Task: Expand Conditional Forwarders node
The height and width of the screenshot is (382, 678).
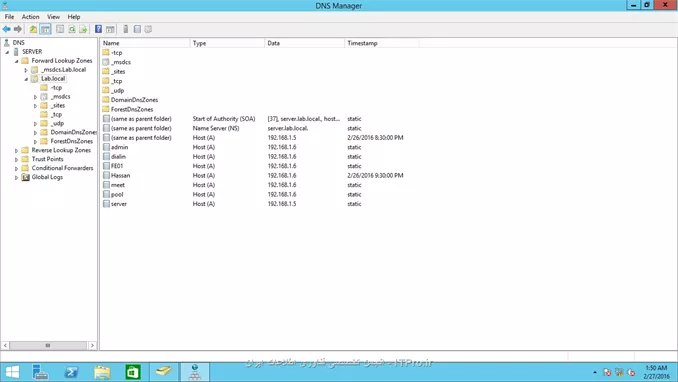Action: [16, 168]
